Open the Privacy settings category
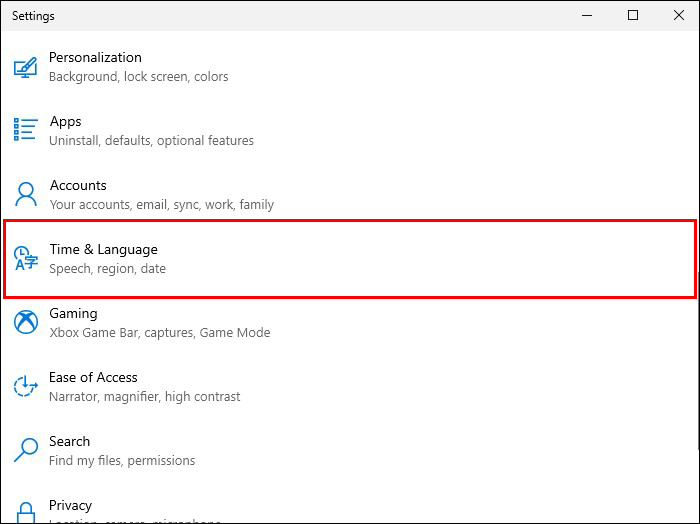The image size is (700, 524). pos(70,506)
